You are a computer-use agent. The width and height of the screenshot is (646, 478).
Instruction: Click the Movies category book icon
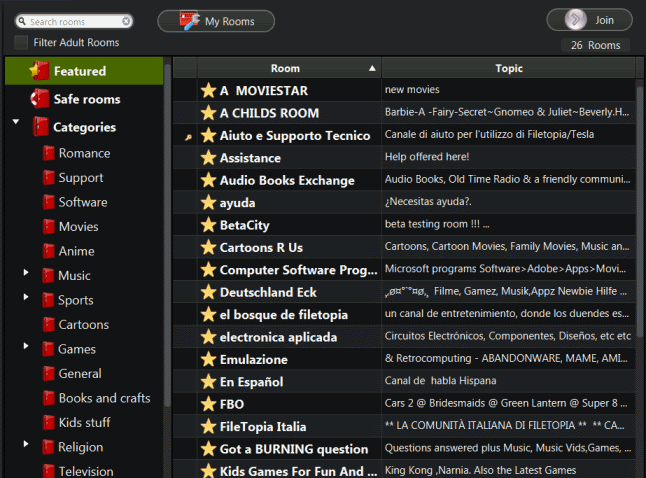[49, 227]
